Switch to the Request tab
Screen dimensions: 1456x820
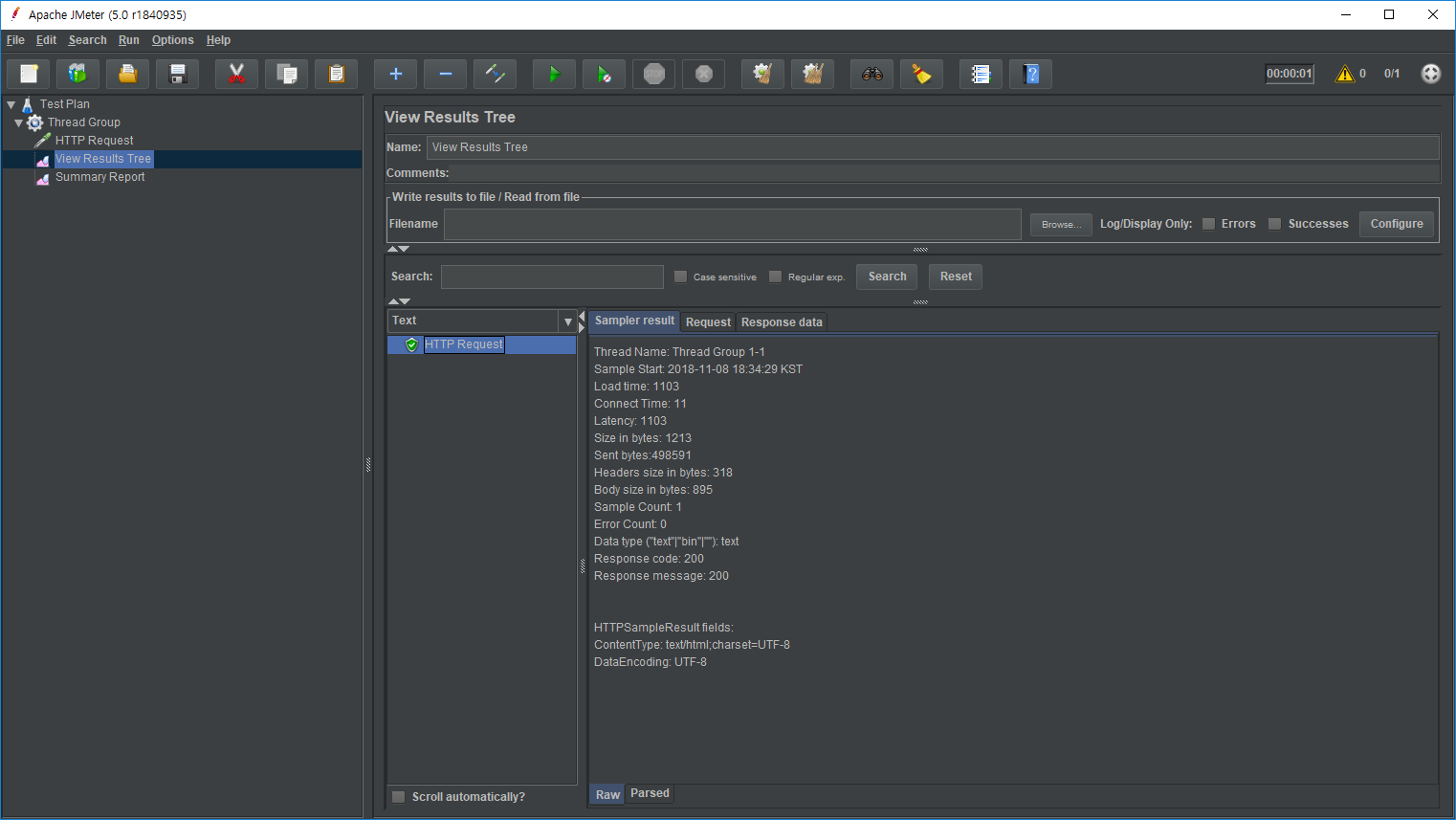[x=708, y=322]
